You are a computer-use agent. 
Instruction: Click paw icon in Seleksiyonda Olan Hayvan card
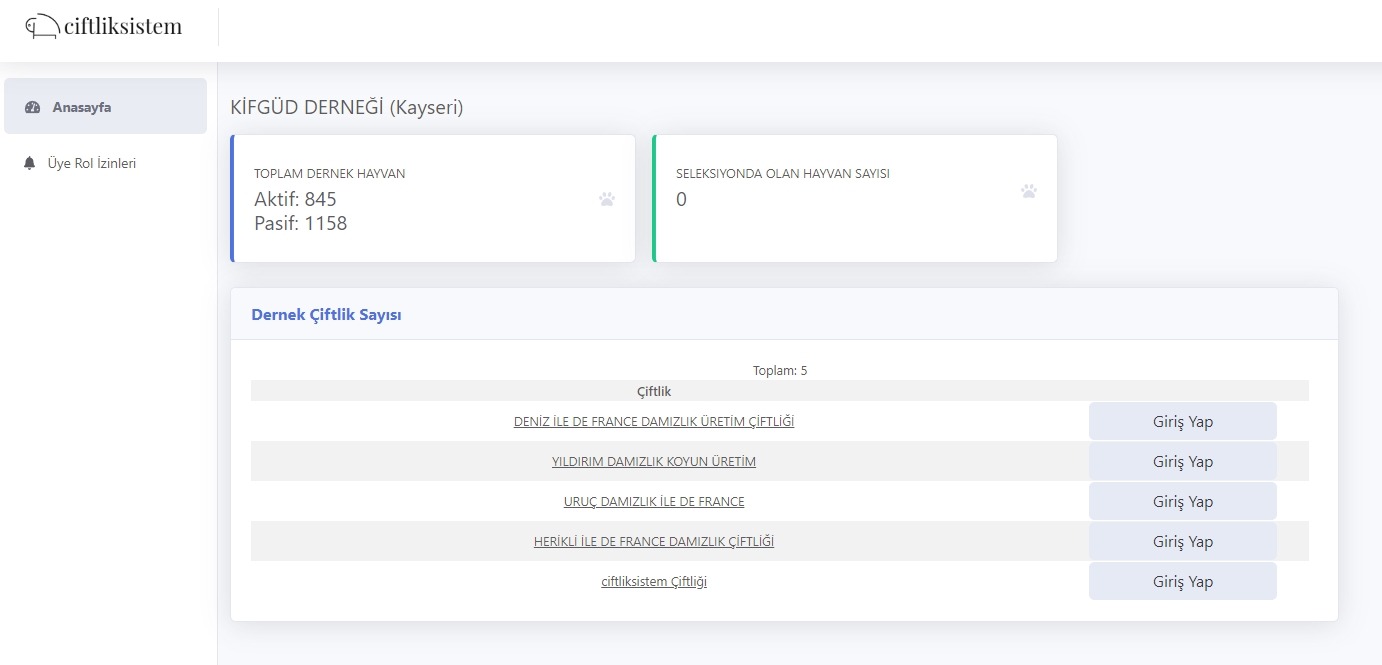pyautogui.click(x=1029, y=191)
